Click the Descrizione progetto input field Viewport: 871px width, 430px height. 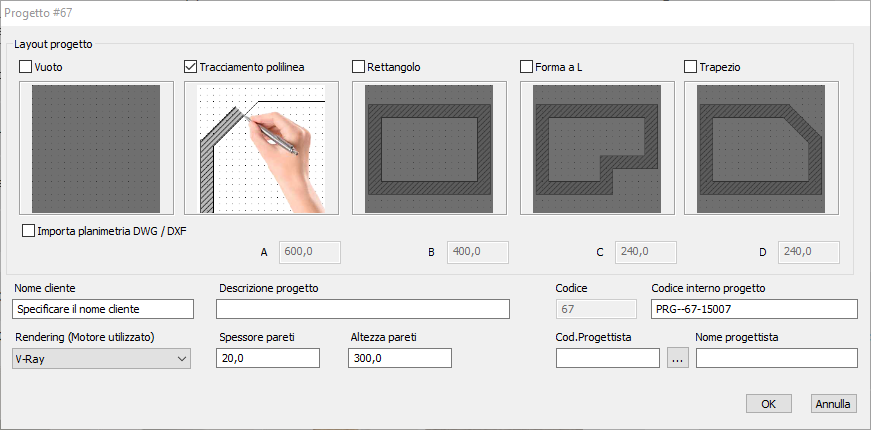[x=363, y=309]
